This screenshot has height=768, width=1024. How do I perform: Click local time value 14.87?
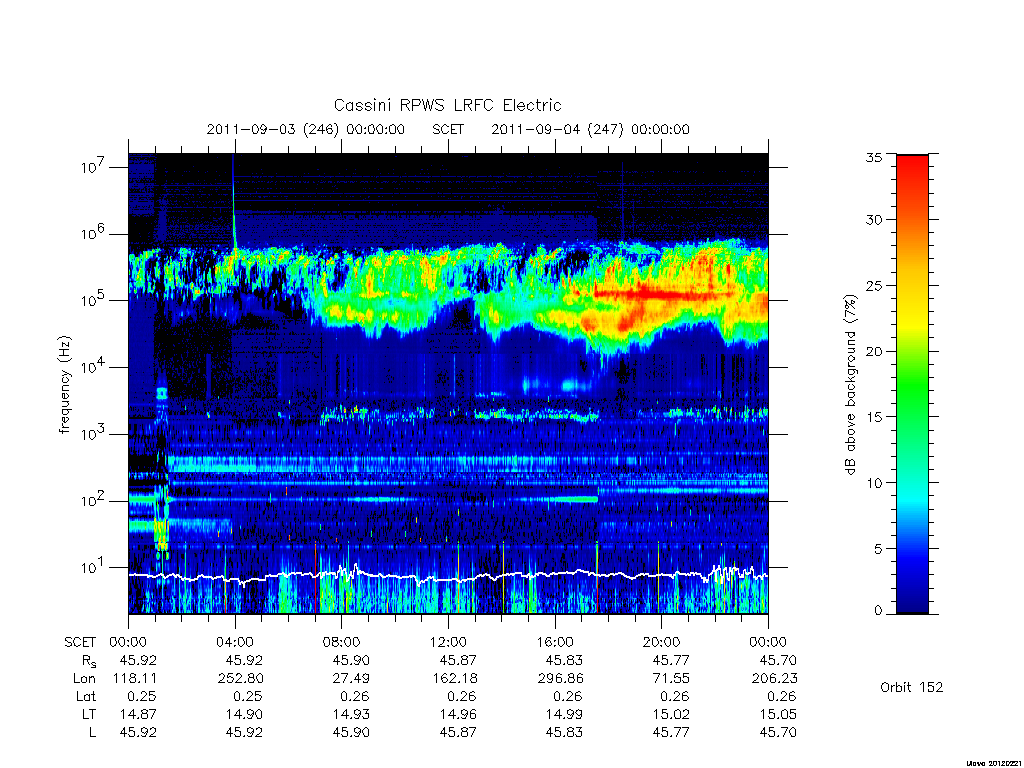tap(138, 714)
